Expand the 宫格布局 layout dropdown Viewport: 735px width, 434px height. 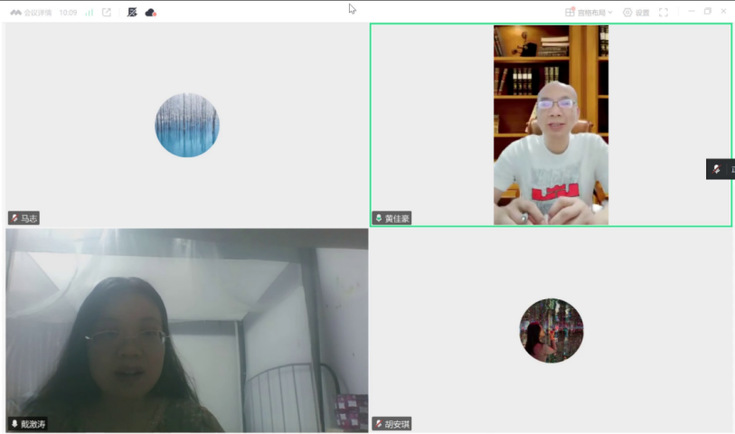[x=589, y=13]
